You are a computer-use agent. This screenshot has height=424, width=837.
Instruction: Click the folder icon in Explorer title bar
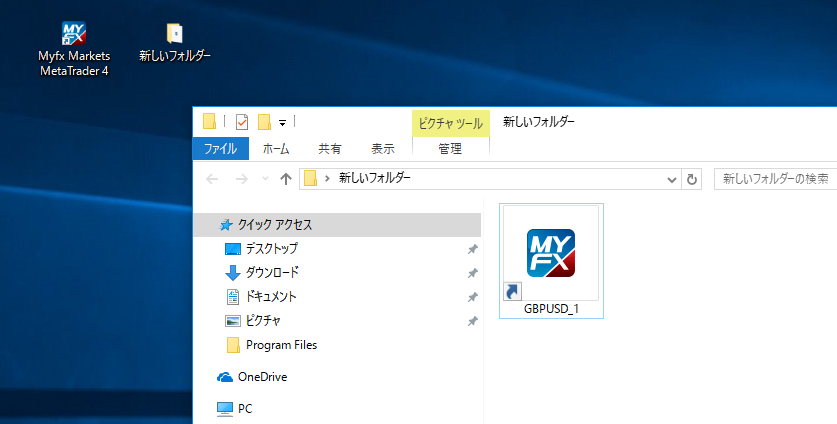(x=209, y=122)
